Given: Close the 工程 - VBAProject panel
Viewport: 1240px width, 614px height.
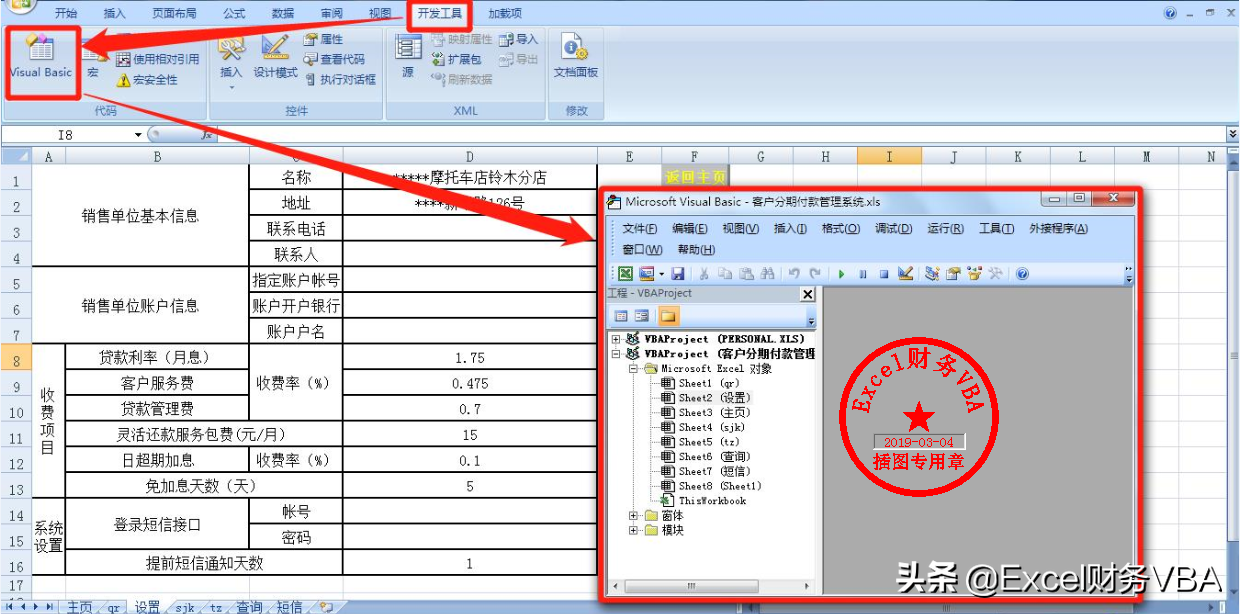Looking at the screenshot, I should [808, 294].
